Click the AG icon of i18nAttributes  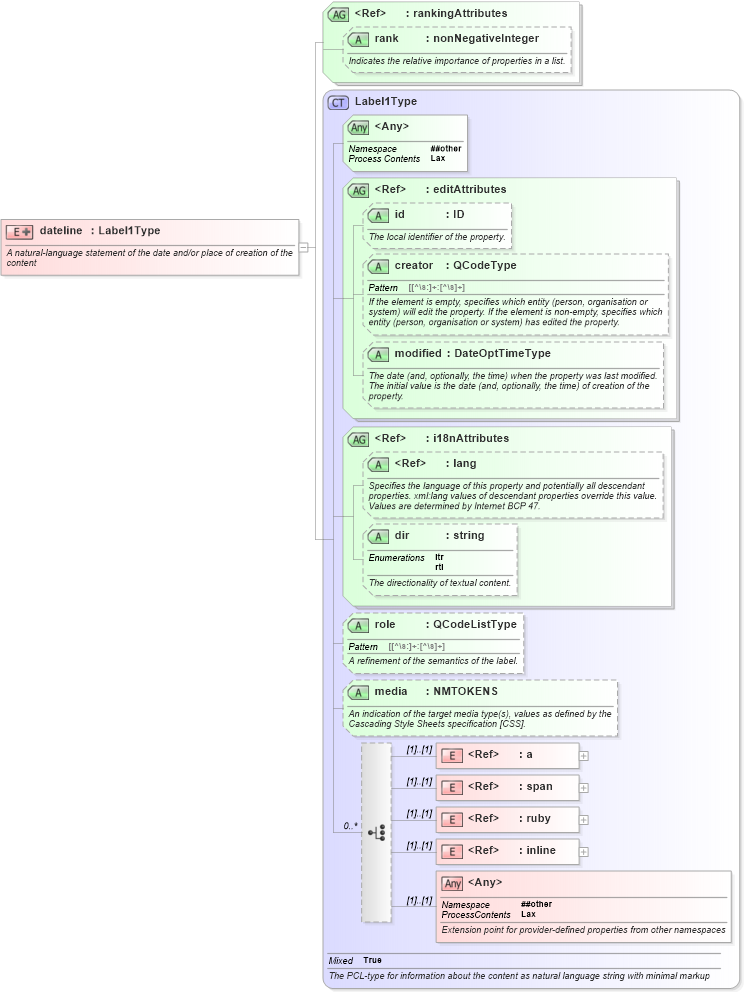[359, 439]
